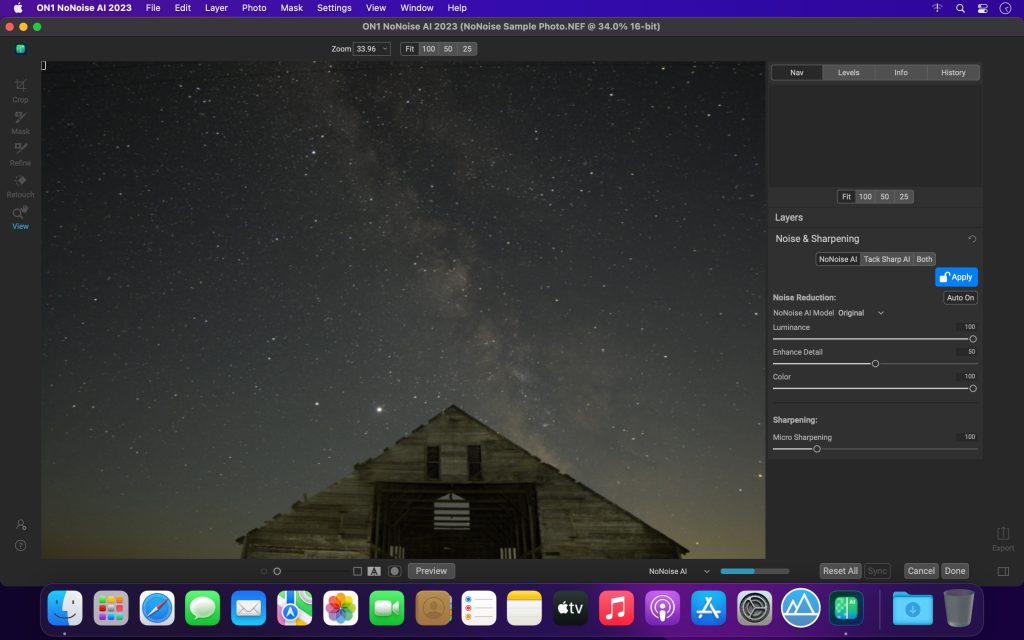Click the Apply button

click(x=956, y=277)
